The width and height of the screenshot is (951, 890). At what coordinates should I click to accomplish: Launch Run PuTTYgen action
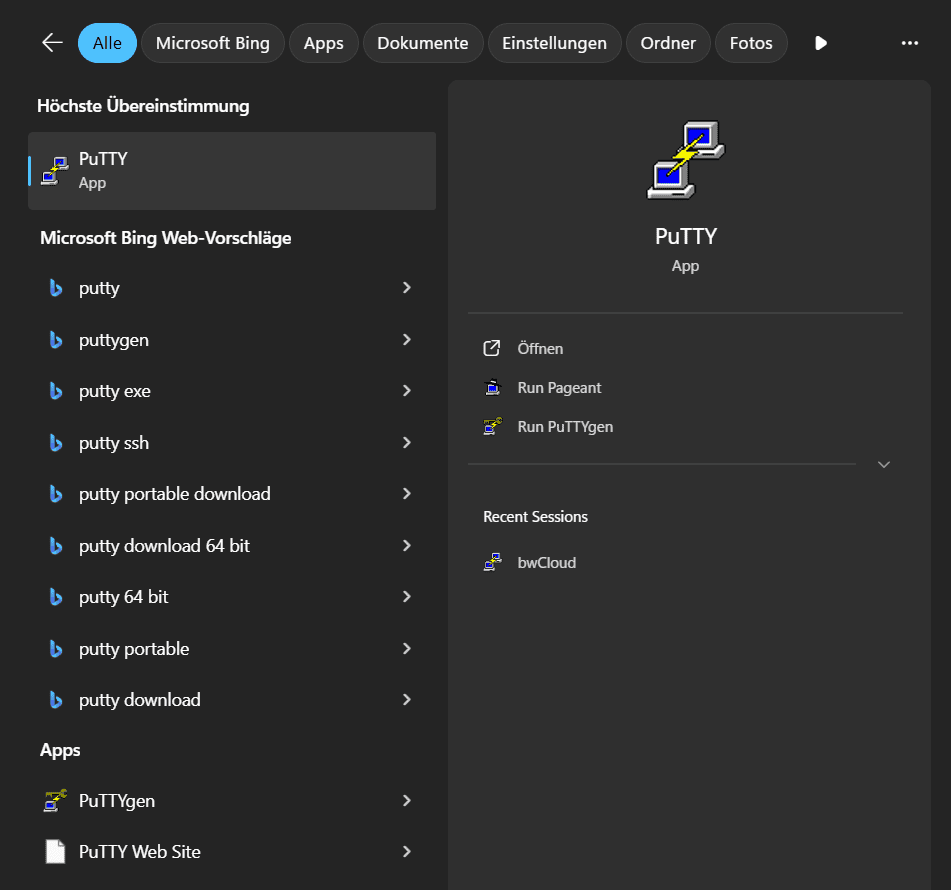pyautogui.click(x=565, y=427)
